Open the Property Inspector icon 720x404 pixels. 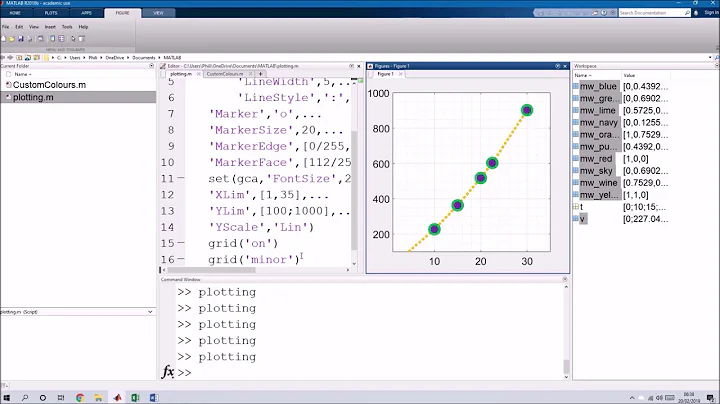click(x=82, y=39)
